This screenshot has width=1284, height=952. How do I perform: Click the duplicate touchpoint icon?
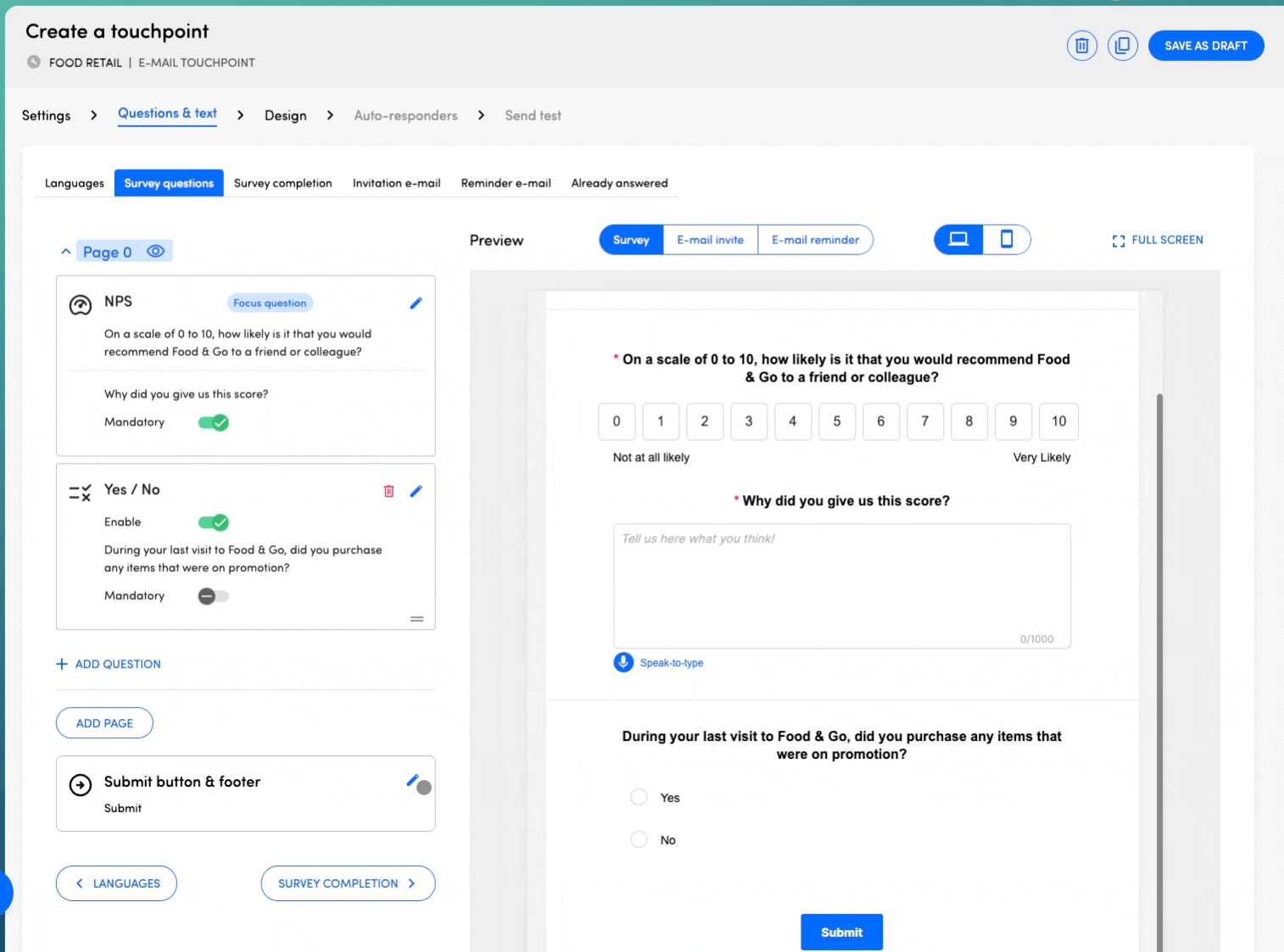coord(1122,46)
